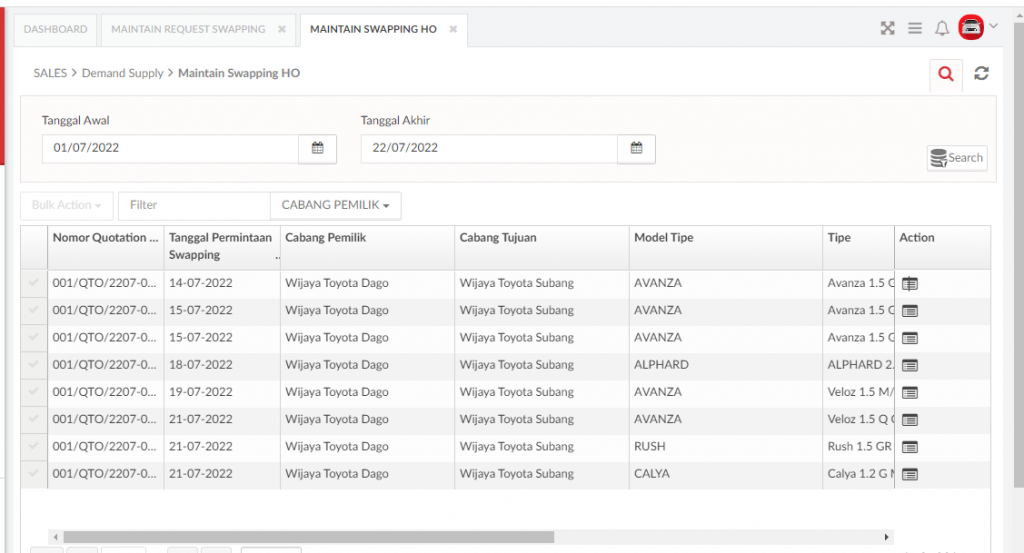The width and height of the screenshot is (1024, 553).
Task: Click the Rush 1.5 GR tipe cell
Action: (859, 446)
